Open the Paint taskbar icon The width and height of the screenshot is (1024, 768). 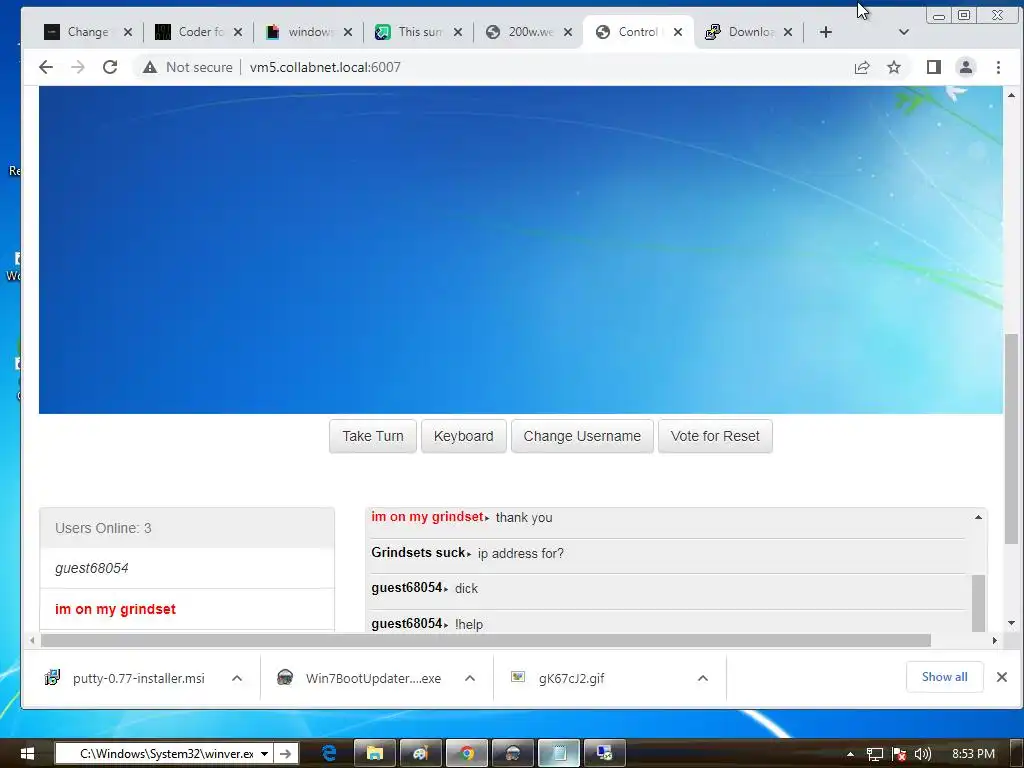420,754
